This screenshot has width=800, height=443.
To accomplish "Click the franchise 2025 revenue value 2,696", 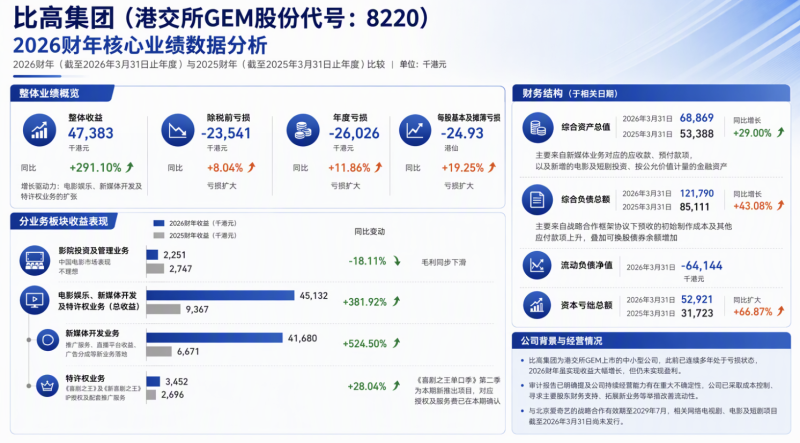I will tap(172, 395).
